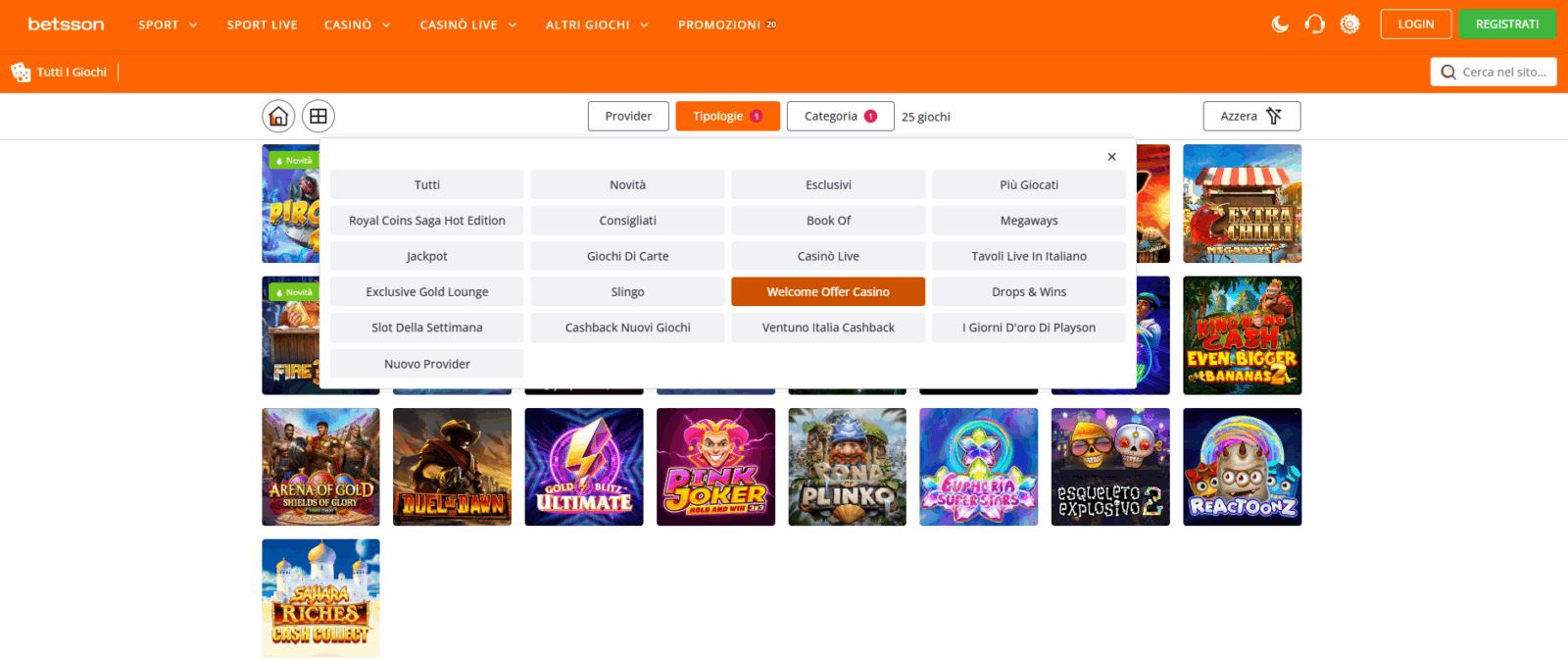Click the home icon button
The image size is (1568, 661).
[x=278, y=117]
